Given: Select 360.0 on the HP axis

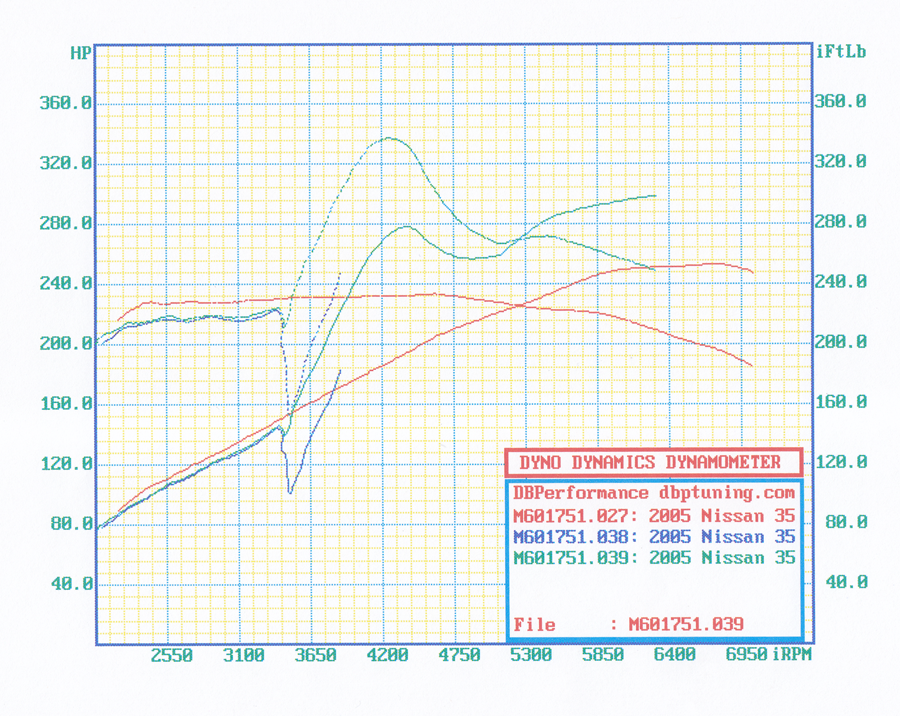Looking at the screenshot, I should point(65,103).
